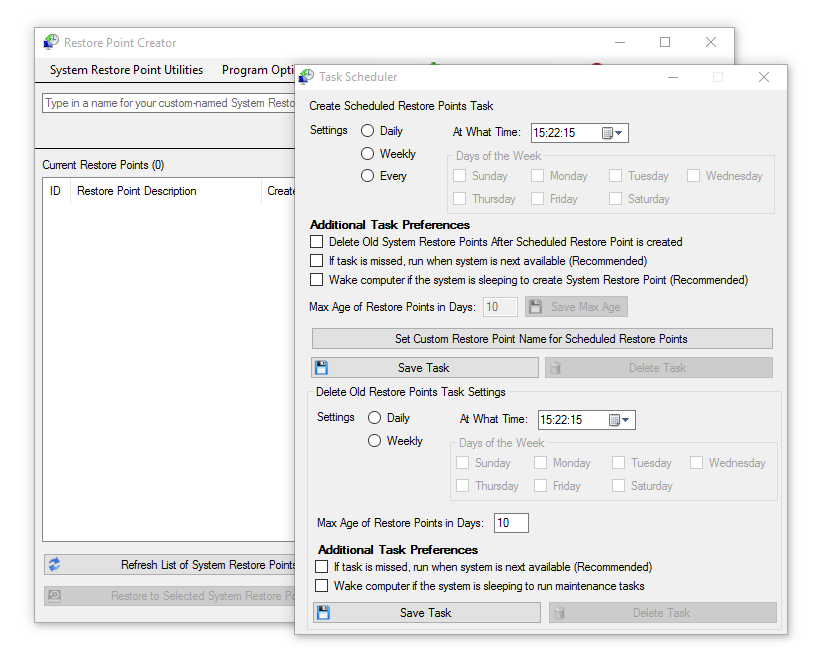Open System Restore Point Utilities menu

click(x=126, y=70)
